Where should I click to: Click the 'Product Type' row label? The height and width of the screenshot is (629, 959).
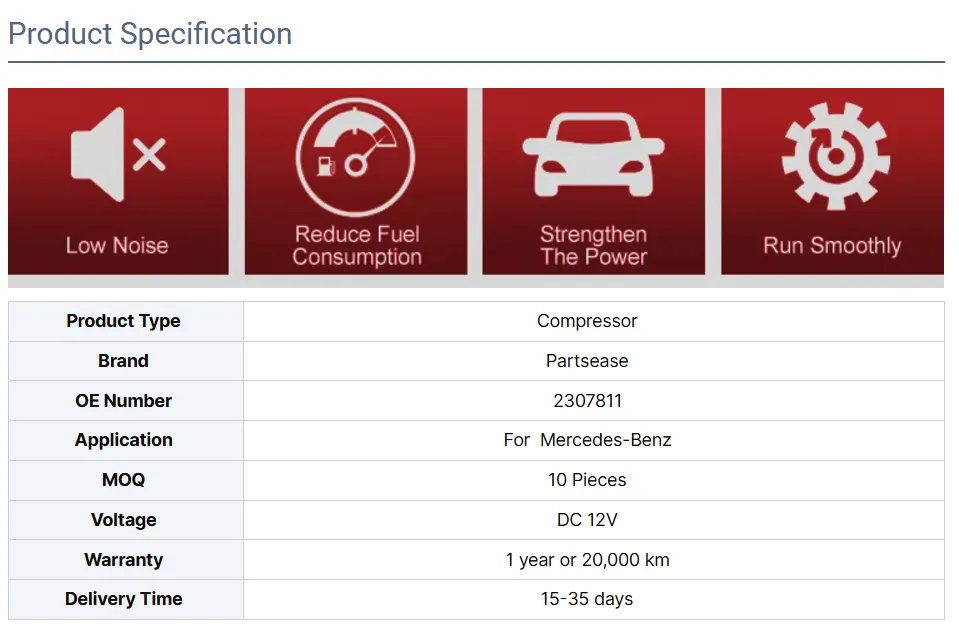pyautogui.click(x=124, y=321)
